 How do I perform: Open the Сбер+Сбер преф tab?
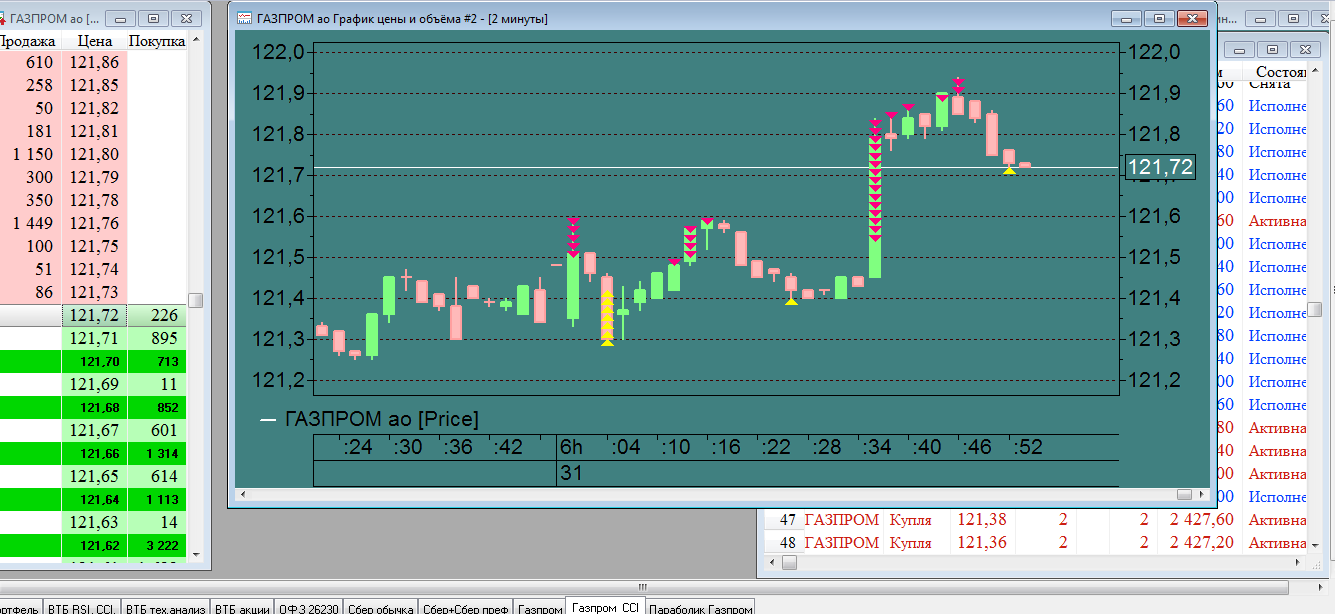pyautogui.click(x=465, y=607)
